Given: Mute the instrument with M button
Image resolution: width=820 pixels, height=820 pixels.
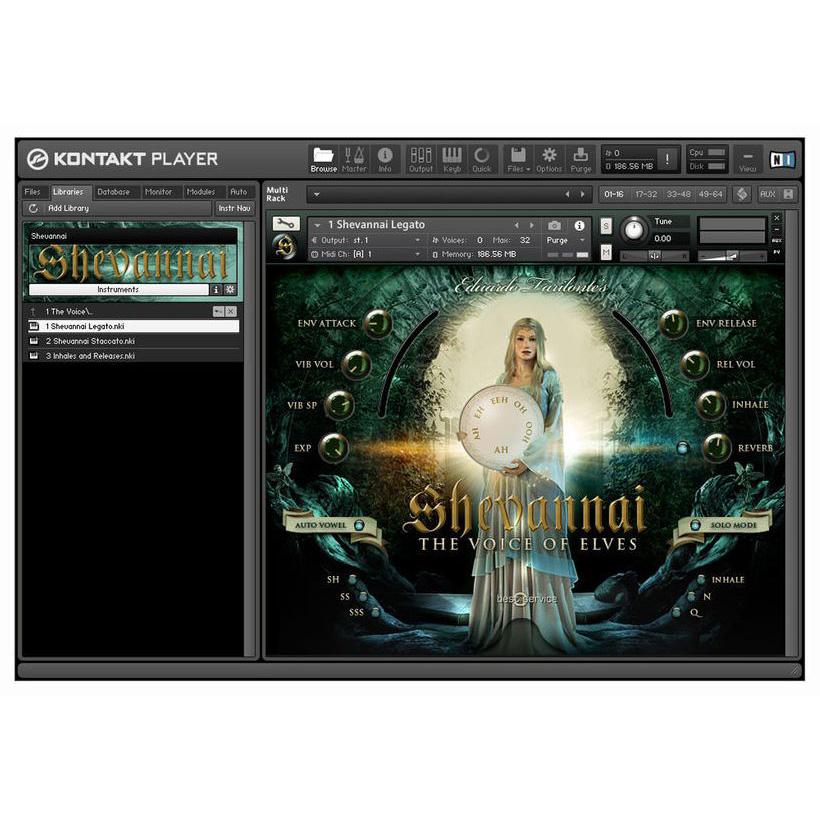Looking at the screenshot, I should [606, 253].
